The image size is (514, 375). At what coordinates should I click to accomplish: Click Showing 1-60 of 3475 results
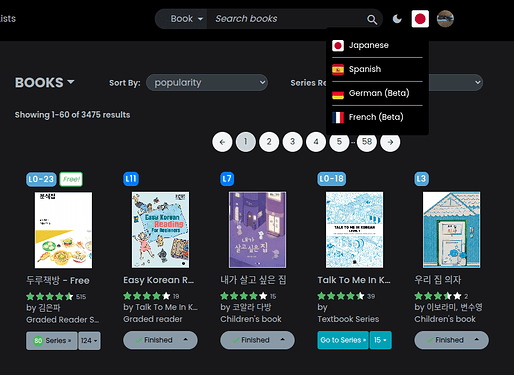pyautogui.click(x=72, y=115)
